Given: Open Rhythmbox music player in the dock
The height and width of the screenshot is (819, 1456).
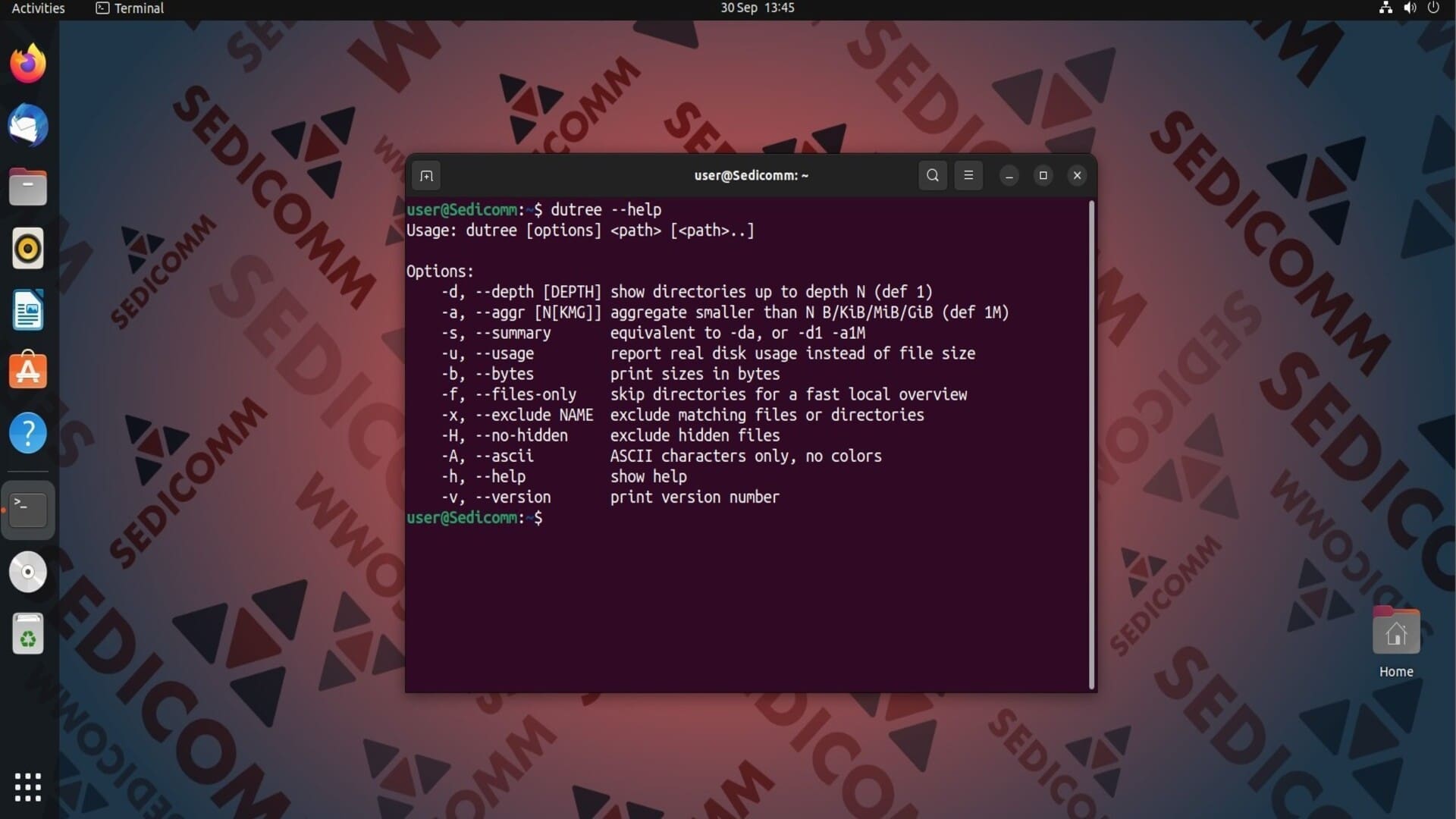Looking at the screenshot, I should click(x=28, y=249).
